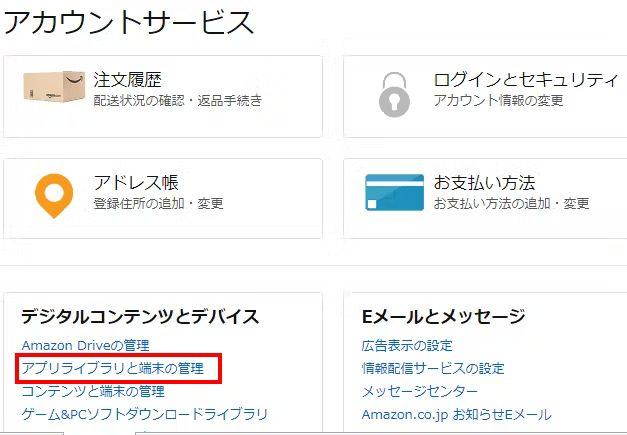Select the アドレス帳 card title
The height and width of the screenshot is (435, 627).
[136, 183]
